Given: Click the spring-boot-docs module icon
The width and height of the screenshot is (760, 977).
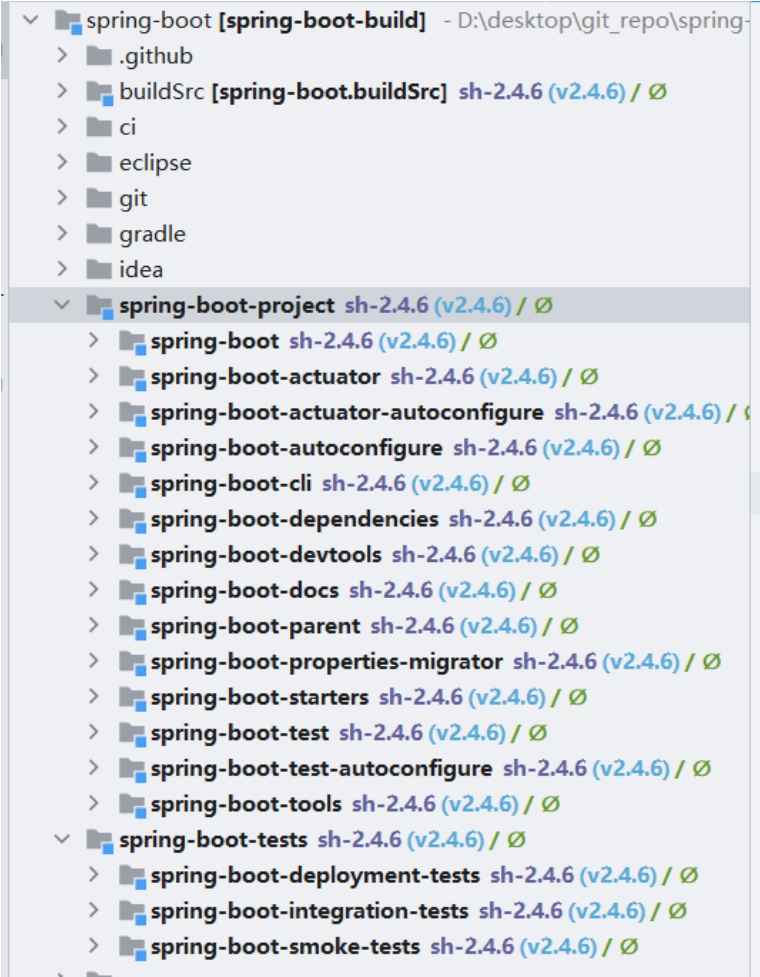Looking at the screenshot, I should [132, 591].
